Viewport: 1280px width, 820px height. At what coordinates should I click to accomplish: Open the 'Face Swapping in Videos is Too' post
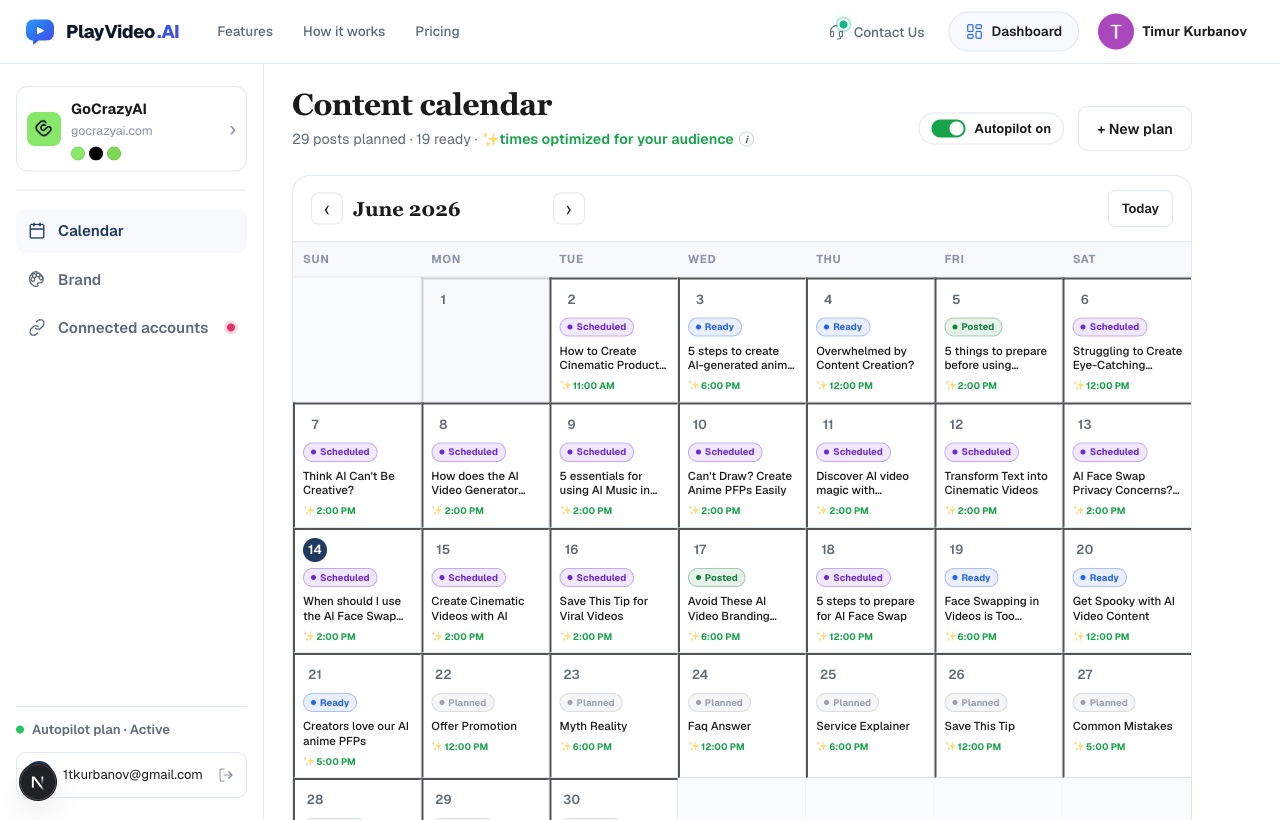992,609
